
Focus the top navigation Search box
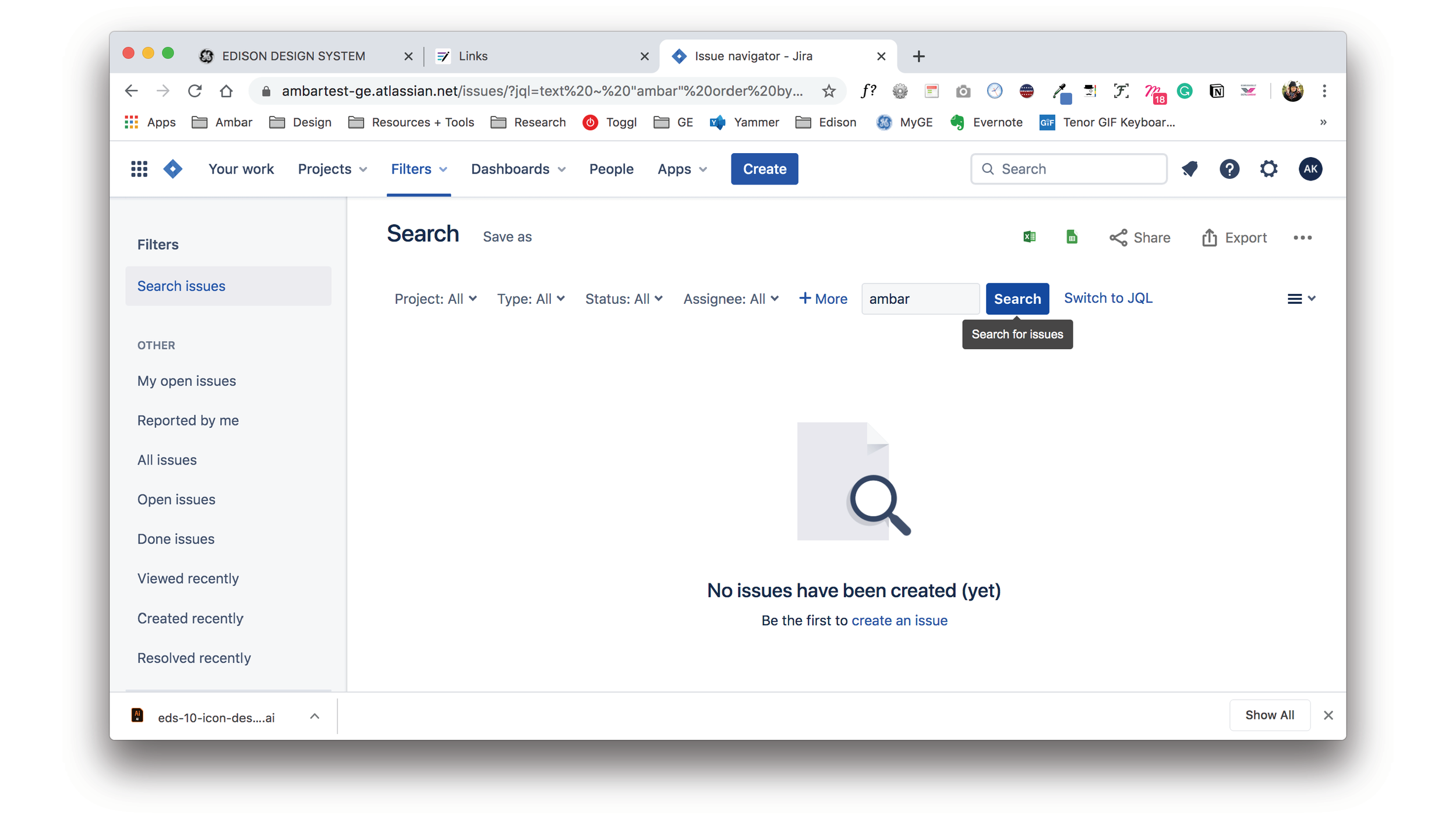click(x=1068, y=169)
